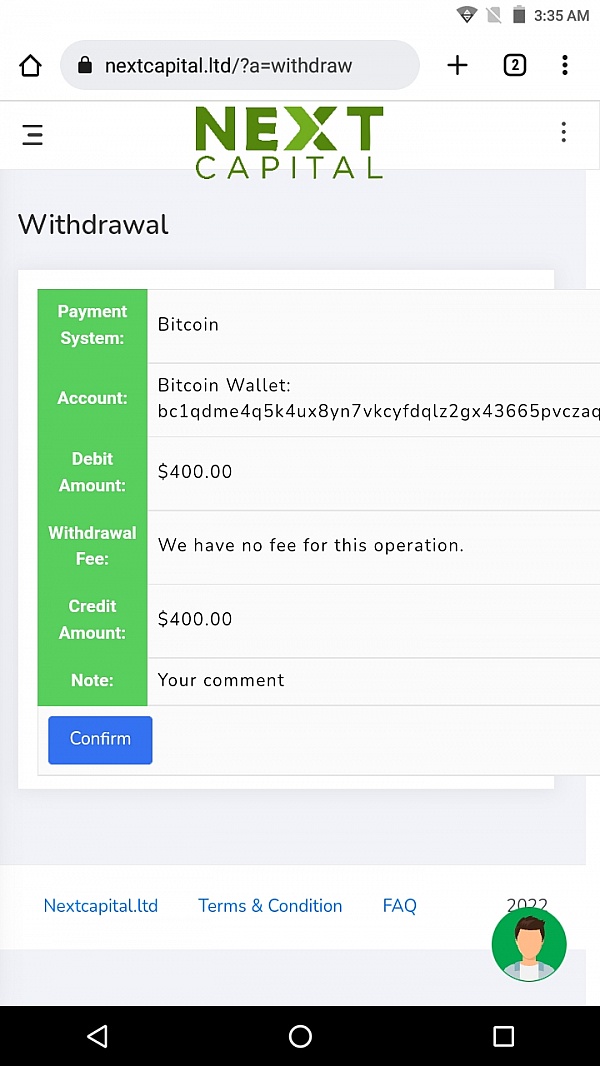Click the blue Confirm button
The image size is (600, 1066).
(100, 740)
